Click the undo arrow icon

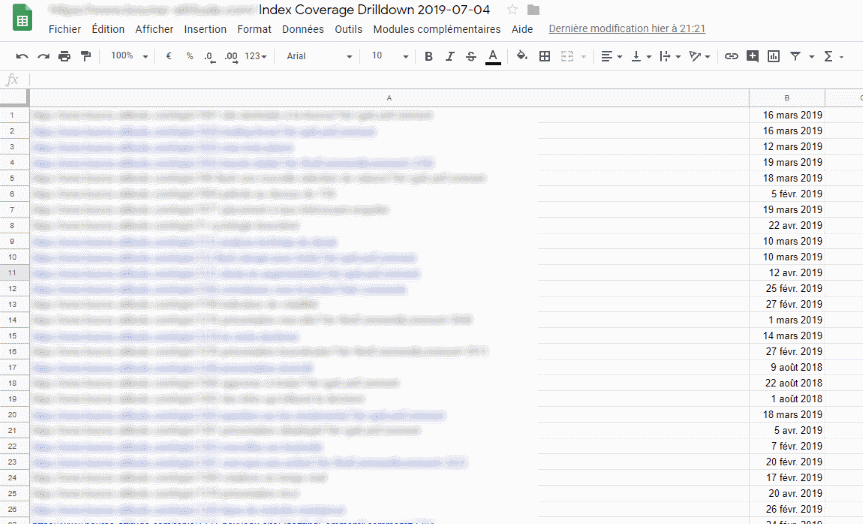tap(22, 57)
